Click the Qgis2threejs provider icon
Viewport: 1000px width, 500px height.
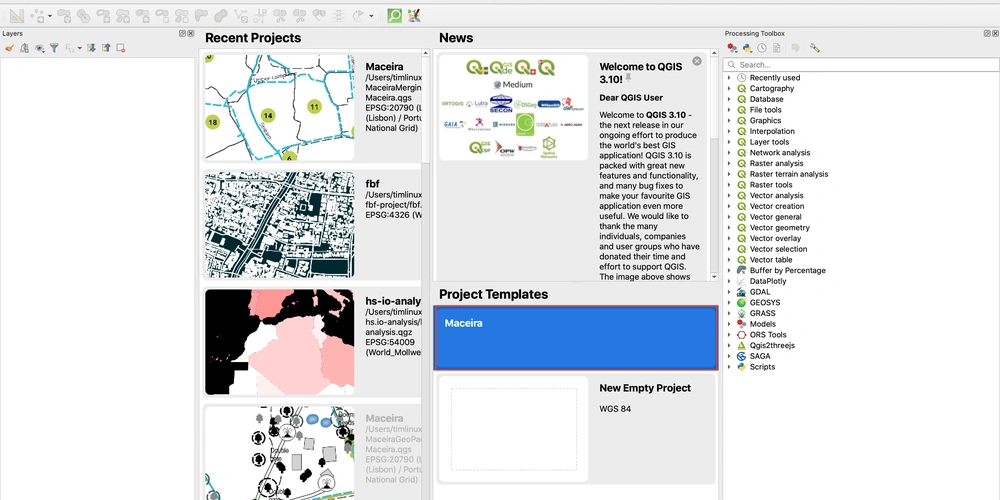741,346
